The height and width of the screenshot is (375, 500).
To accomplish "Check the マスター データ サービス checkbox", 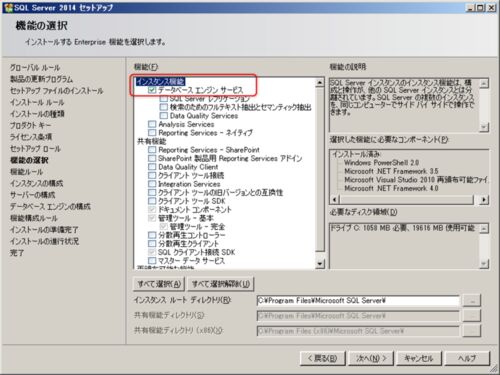I will (x=152, y=261).
